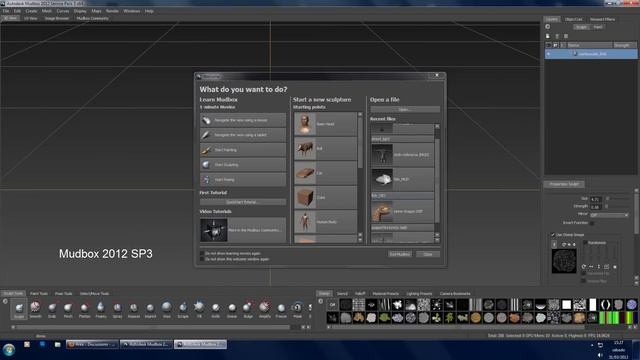
Task: Switch to the Pose Tools tab
Action: click(x=63, y=293)
